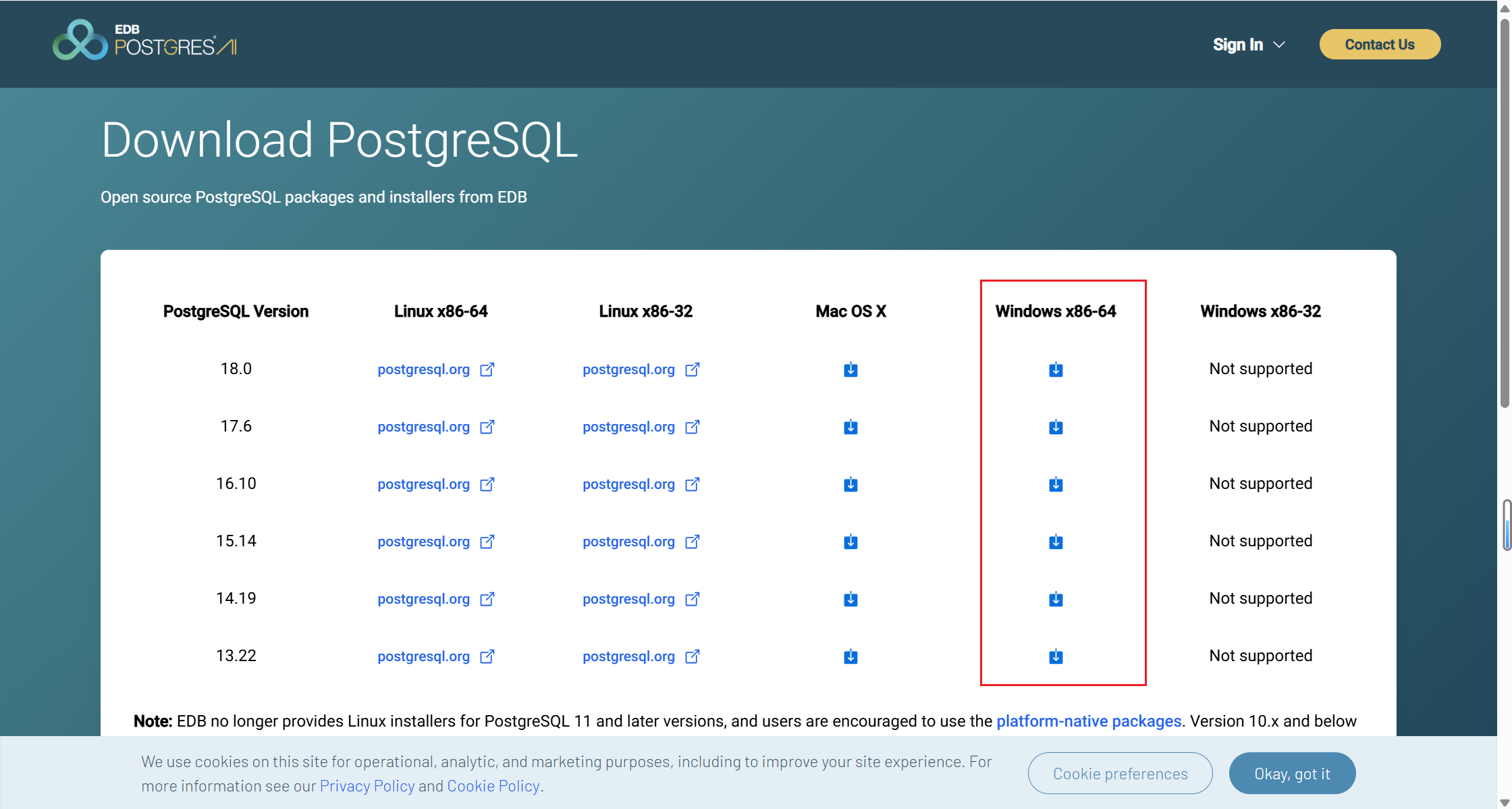Accept cookies with Okay, got it
The image size is (1512, 809).
[1291, 773]
